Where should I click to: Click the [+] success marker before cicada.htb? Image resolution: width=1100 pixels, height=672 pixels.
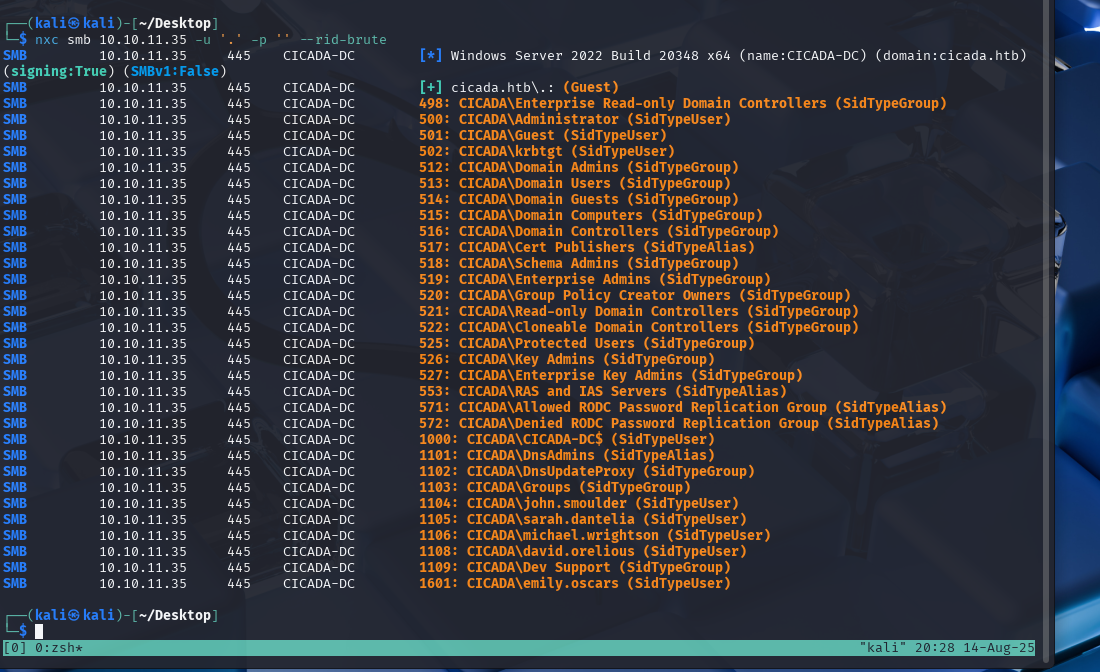(x=431, y=88)
